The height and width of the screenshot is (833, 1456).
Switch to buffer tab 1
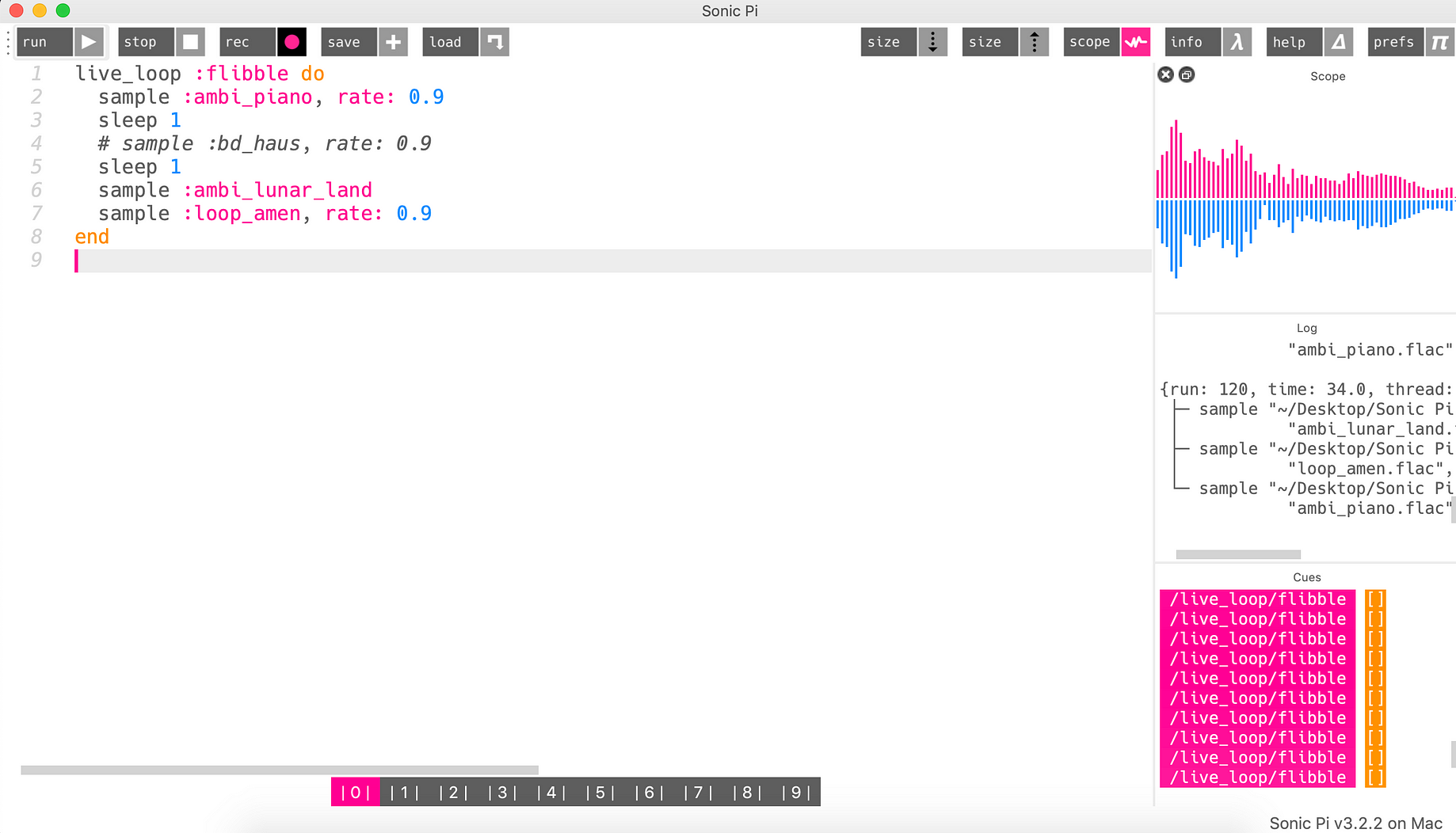click(404, 792)
